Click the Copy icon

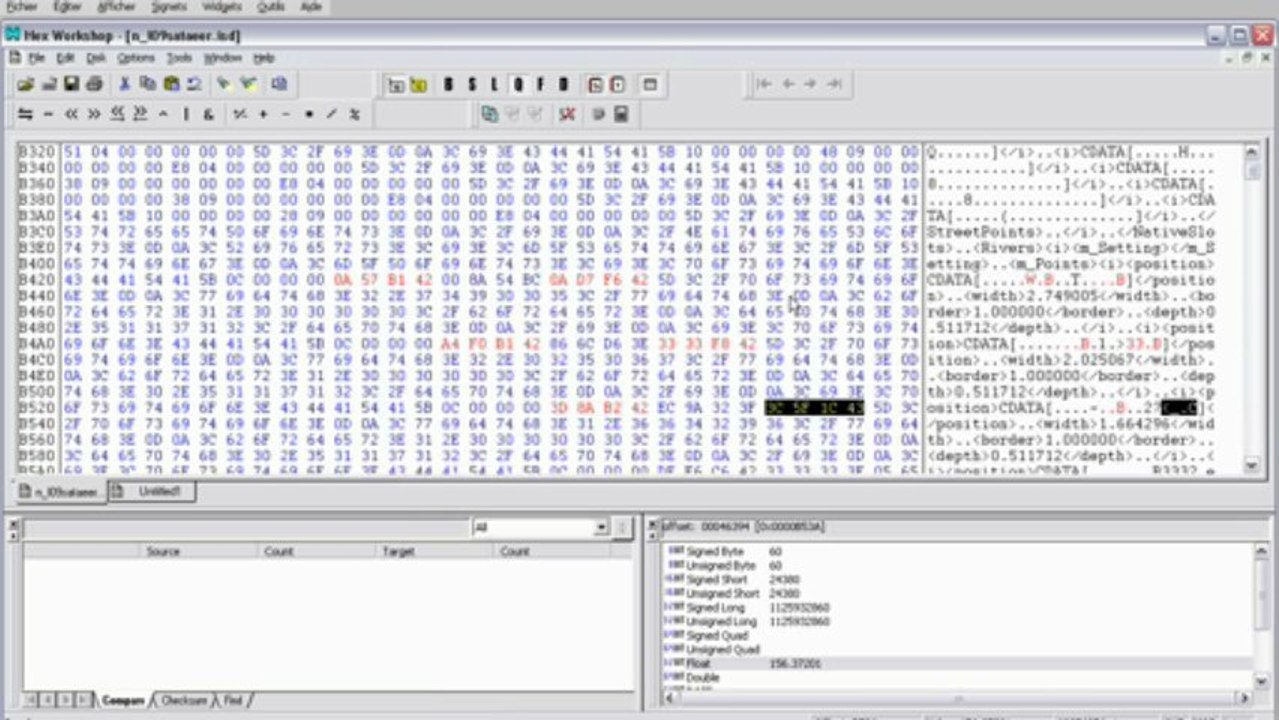pyautogui.click(x=148, y=85)
